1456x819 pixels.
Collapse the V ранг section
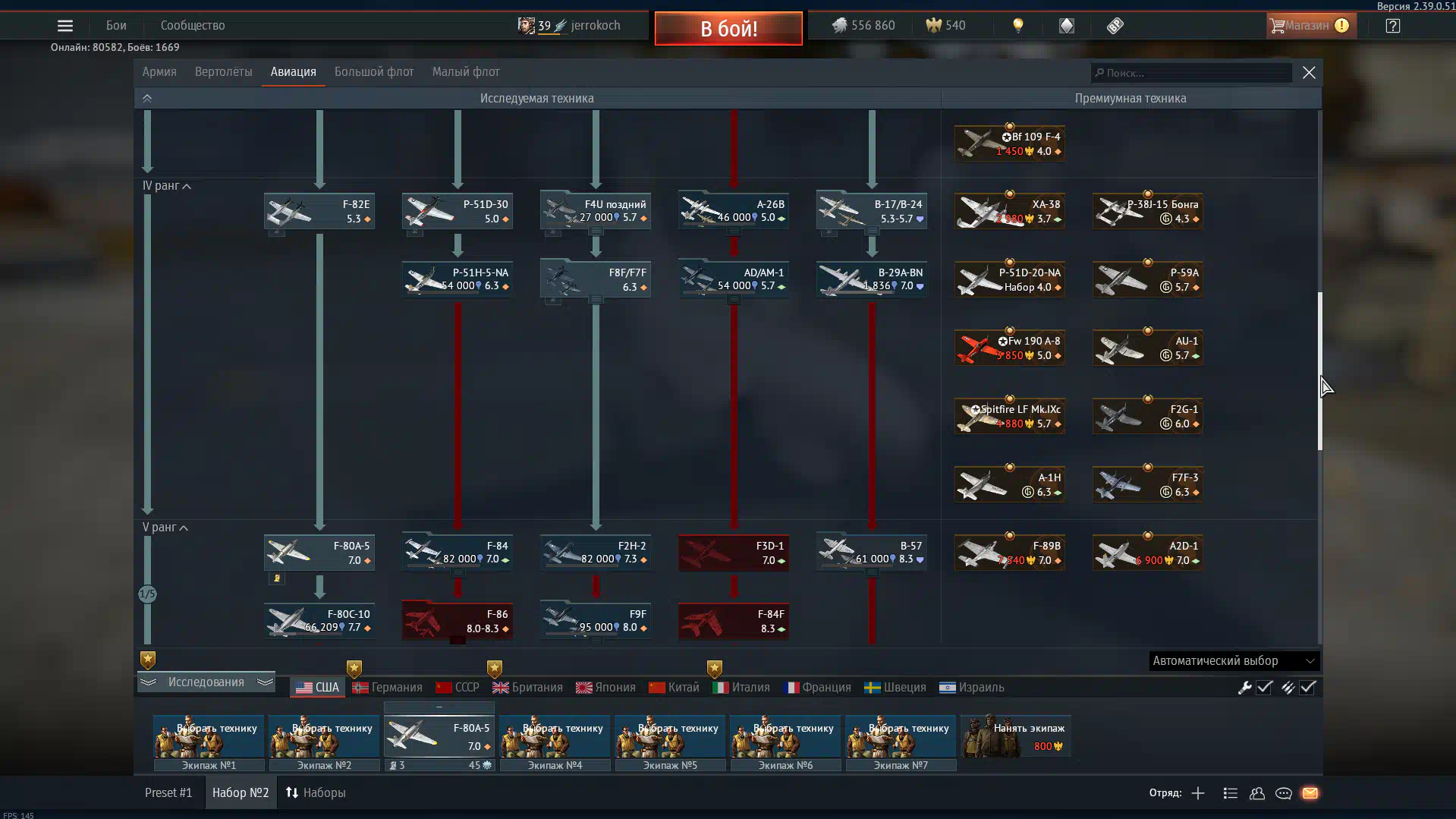click(165, 528)
